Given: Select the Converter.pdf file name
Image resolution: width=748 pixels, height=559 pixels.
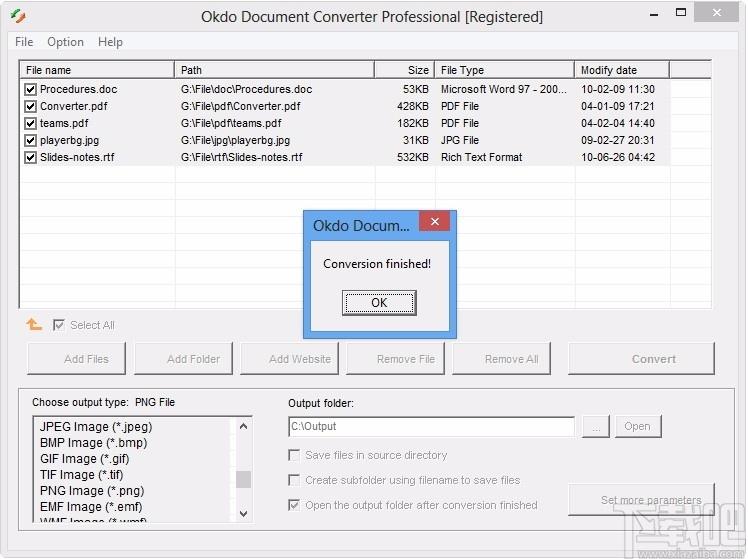Looking at the screenshot, I should coord(73,106).
